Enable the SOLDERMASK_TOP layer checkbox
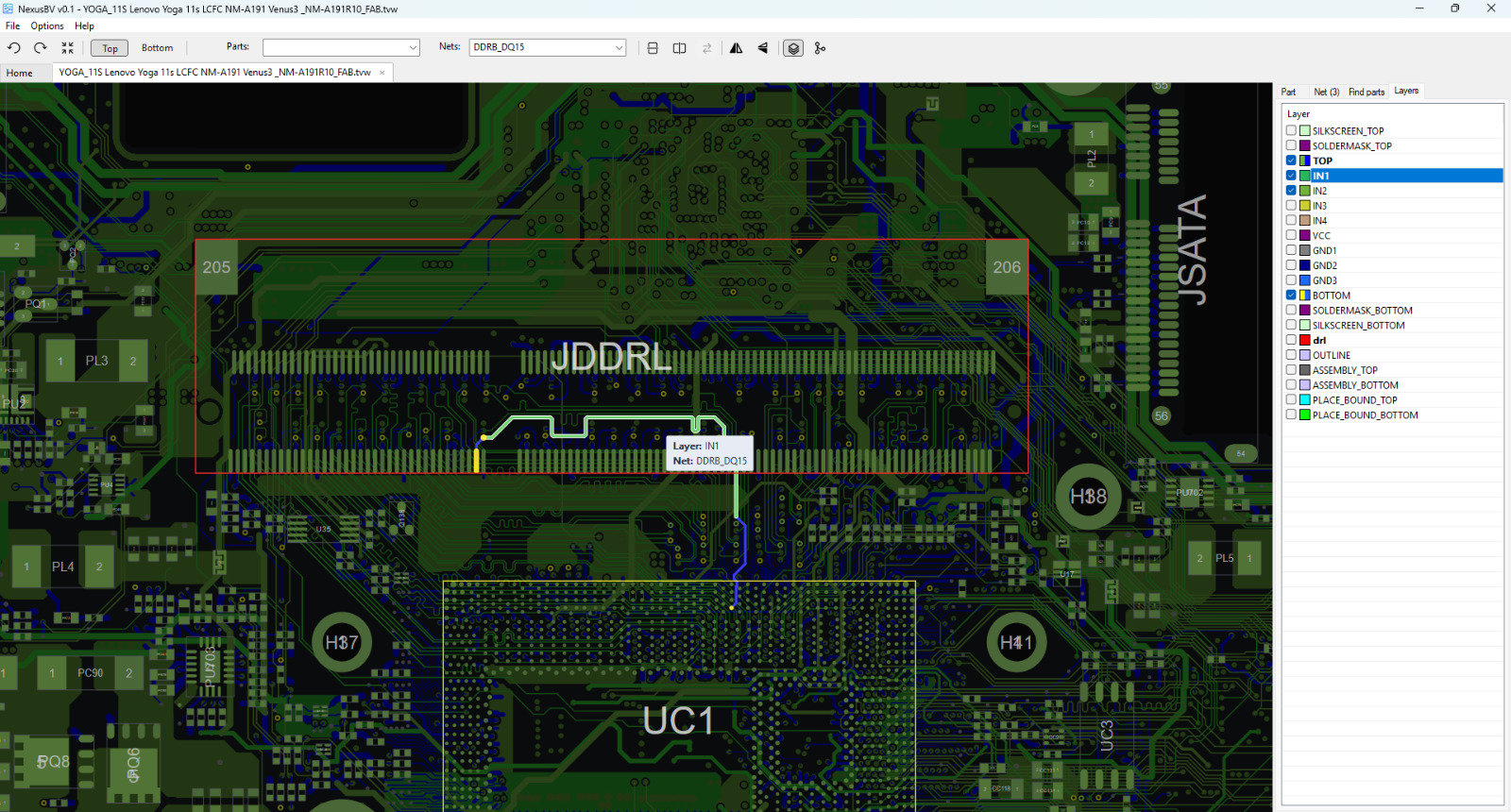The width and height of the screenshot is (1511, 812). (x=1291, y=145)
